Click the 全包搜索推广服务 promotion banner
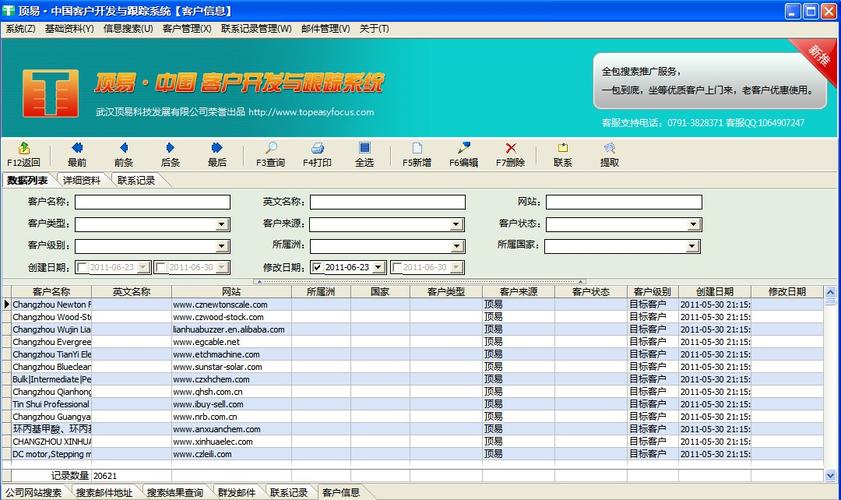This screenshot has width=841, height=500. (x=709, y=80)
